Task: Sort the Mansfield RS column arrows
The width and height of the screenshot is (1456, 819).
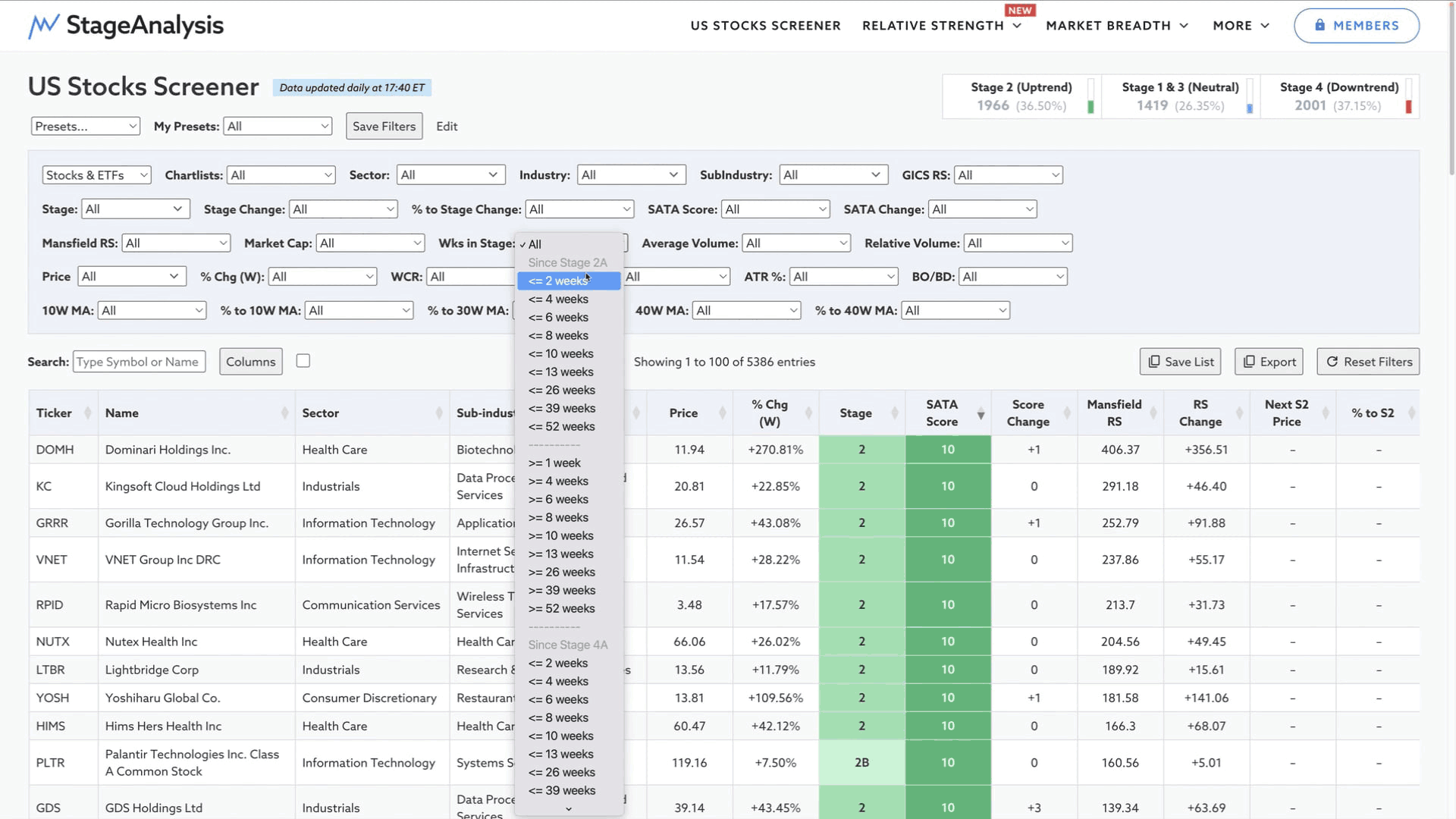Action: tap(1153, 413)
